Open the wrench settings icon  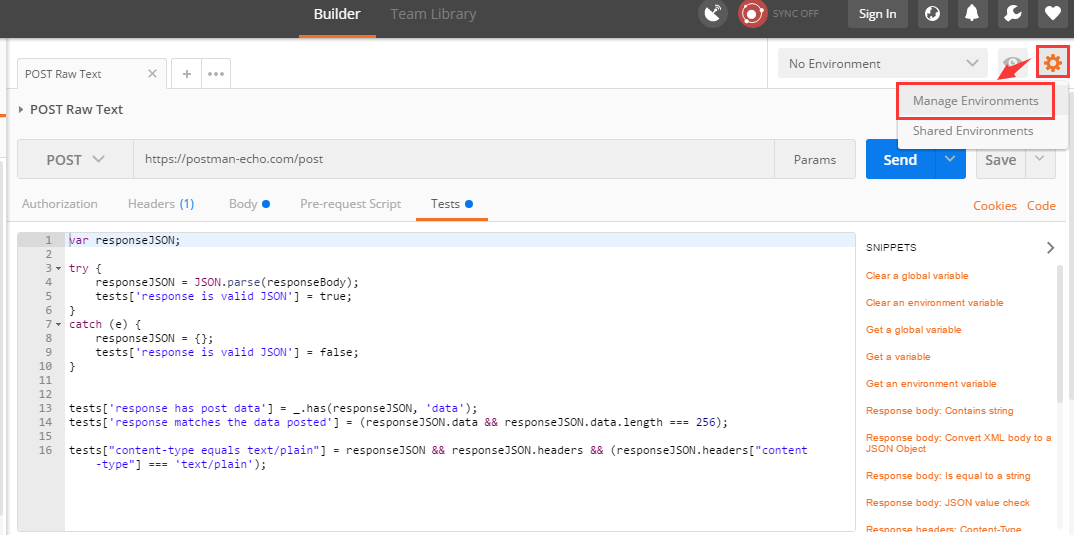[1012, 14]
